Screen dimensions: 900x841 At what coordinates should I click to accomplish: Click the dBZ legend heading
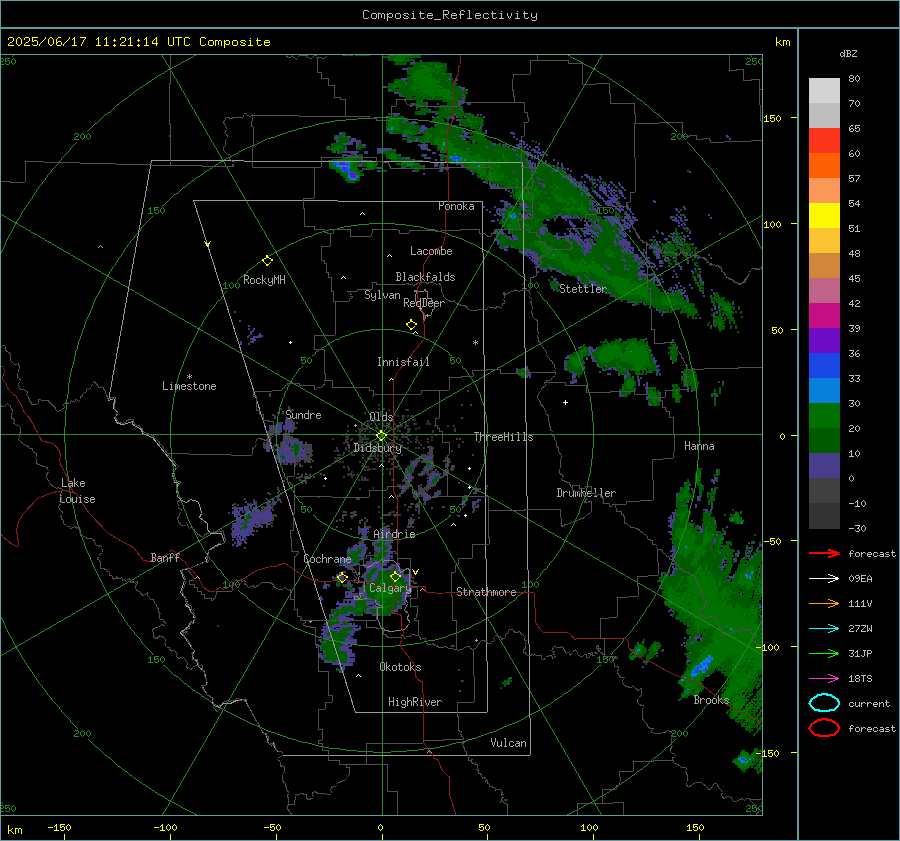pos(848,53)
